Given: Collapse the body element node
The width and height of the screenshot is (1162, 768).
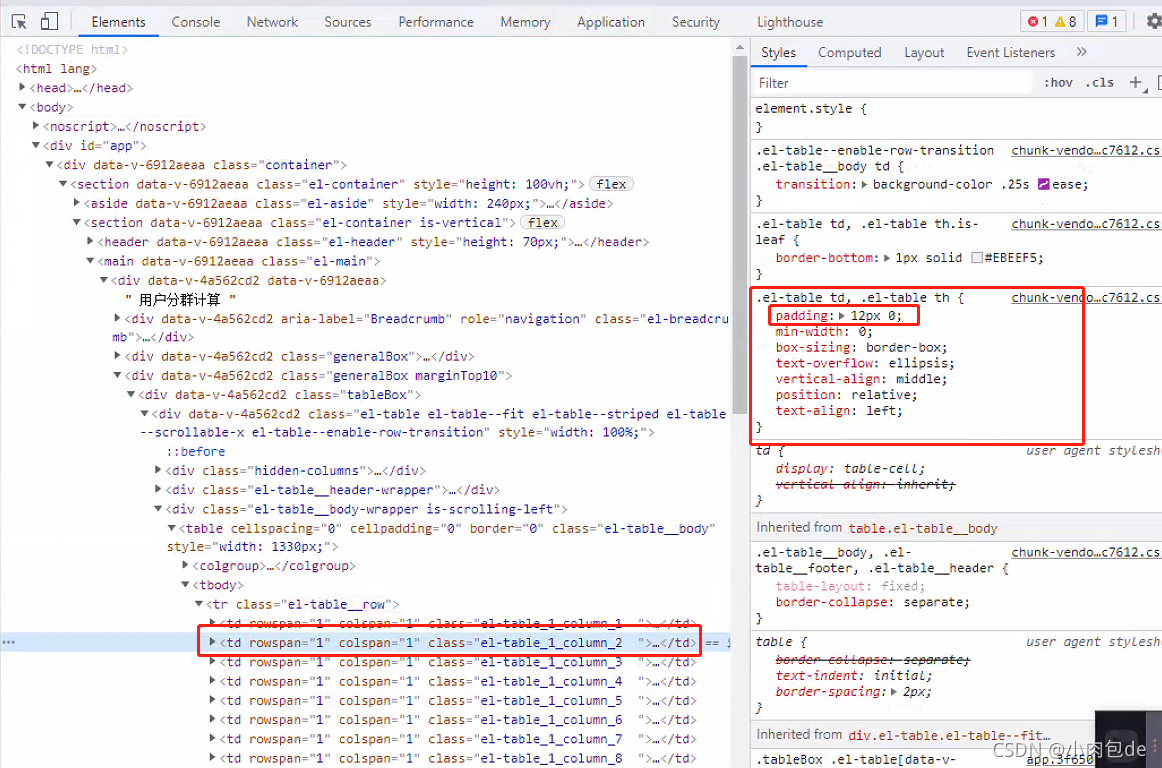Looking at the screenshot, I should click(x=22, y=107).
